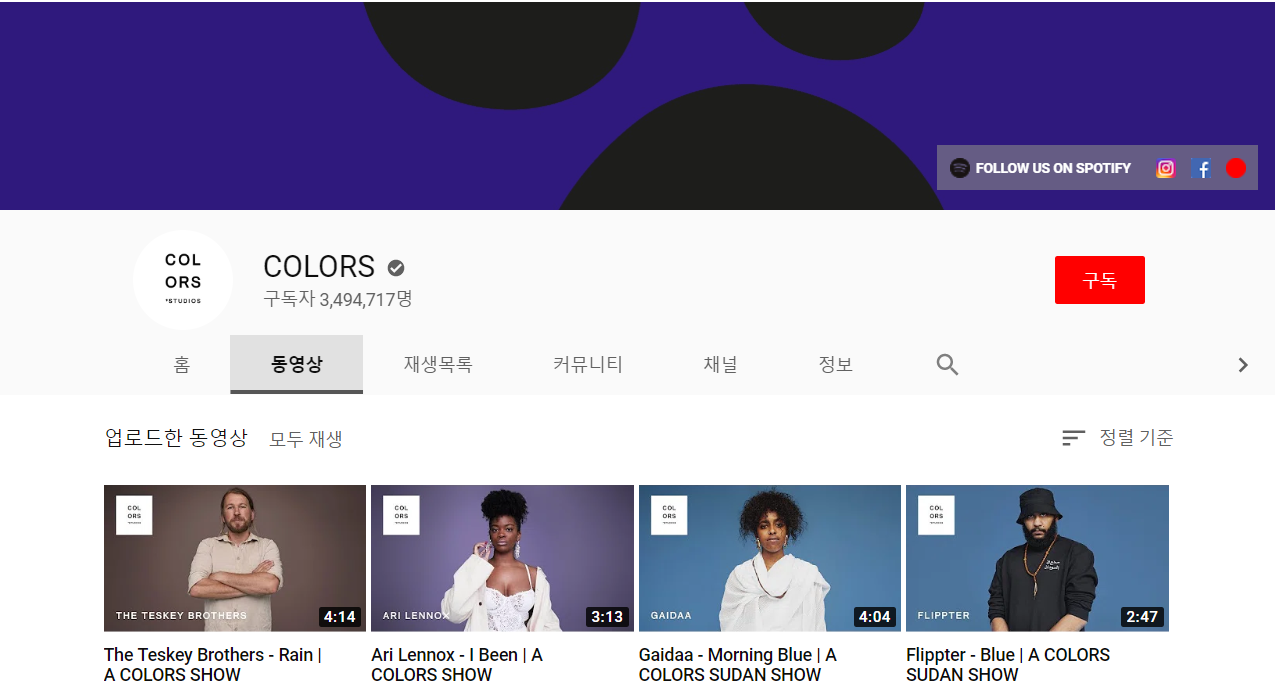Play the Gaidaa video thumbnail
Image resolution: width=1275 pixels, height=684 pixels.
tap(770, 558)
